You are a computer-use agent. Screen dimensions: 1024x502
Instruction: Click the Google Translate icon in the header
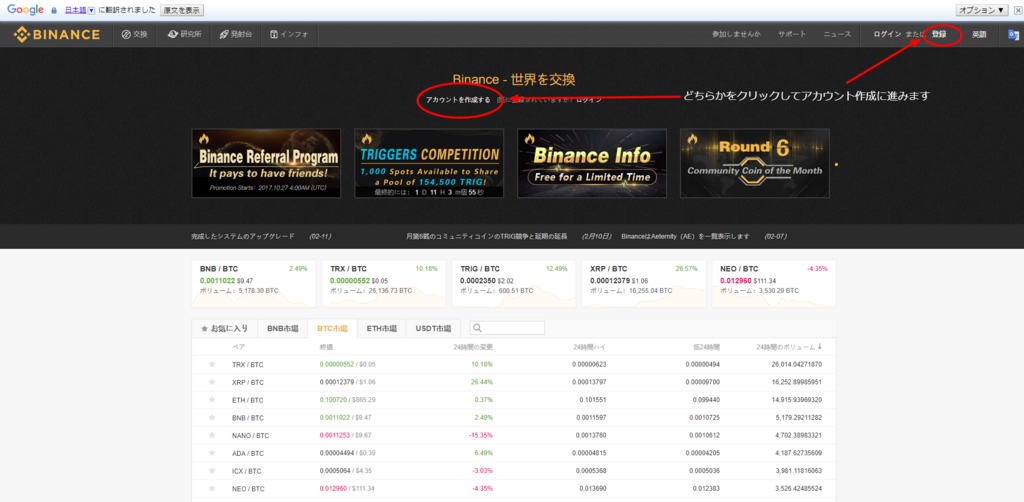point(1013,34)
